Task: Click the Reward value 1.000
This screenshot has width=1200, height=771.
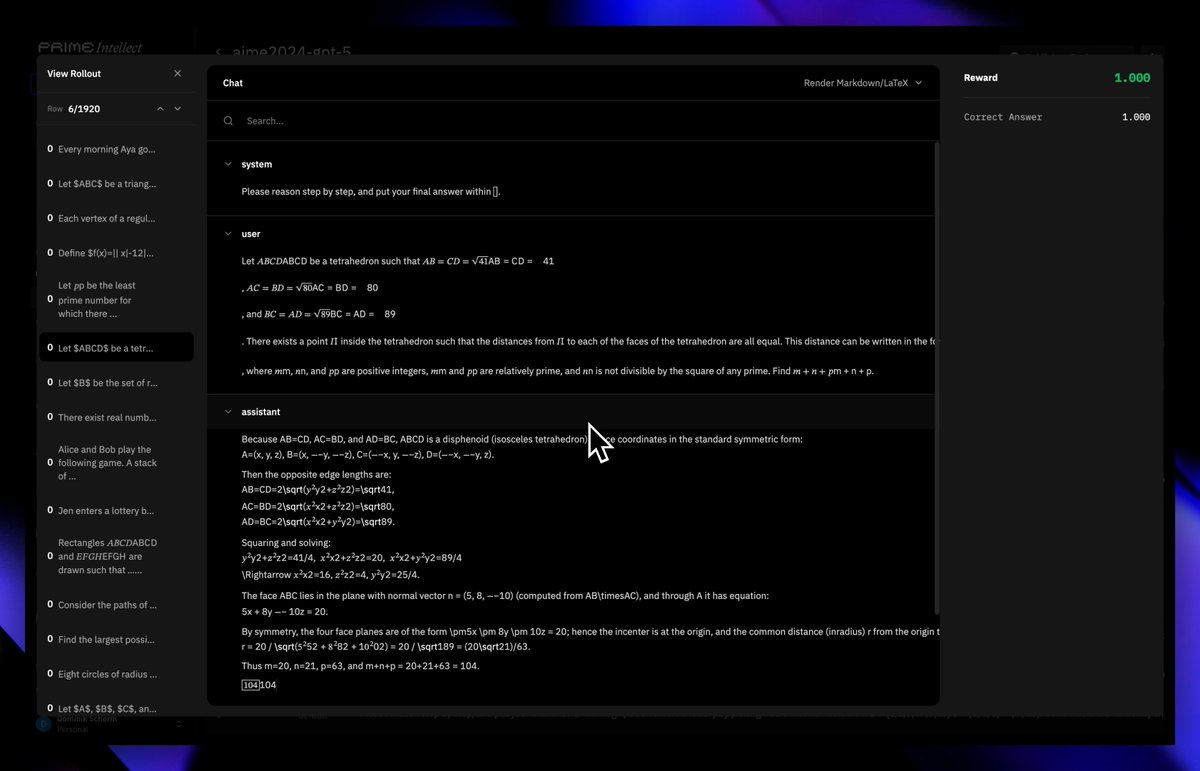Action: coord(1132,78)
